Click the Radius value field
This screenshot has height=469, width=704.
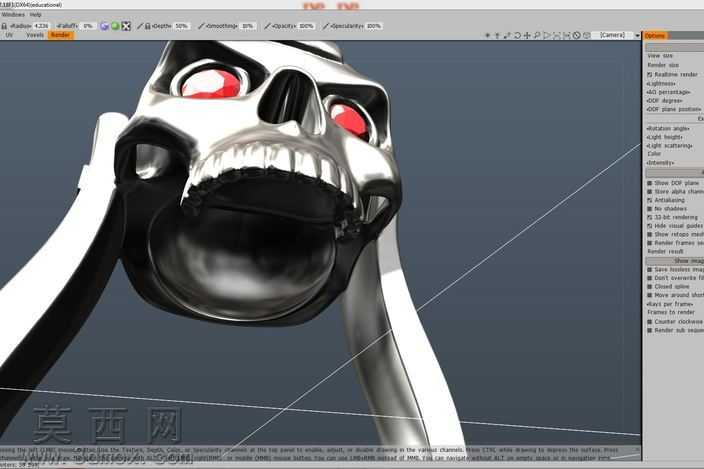[x=41, y=26]
